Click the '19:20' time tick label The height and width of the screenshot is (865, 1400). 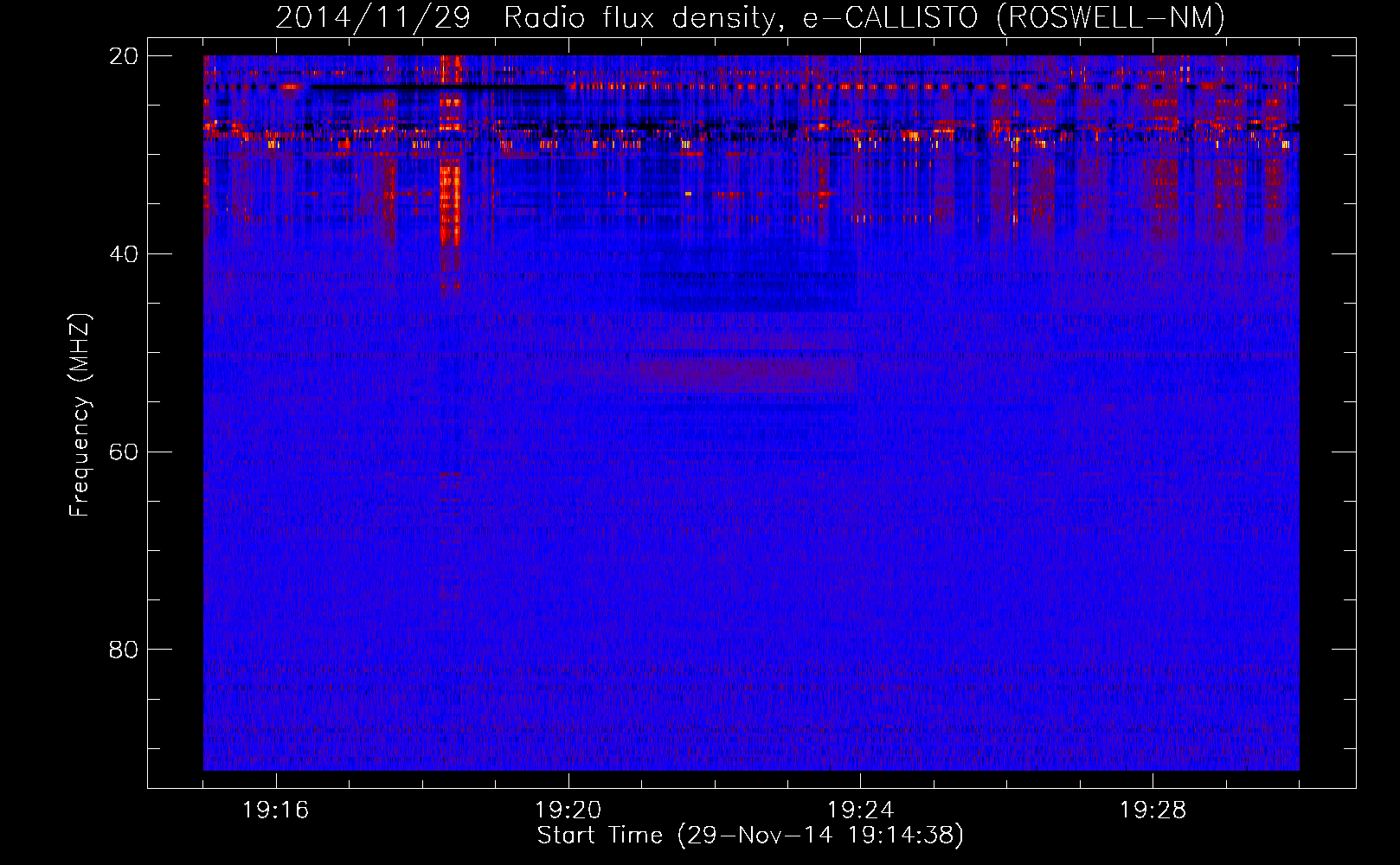click(x=568, y=811)
